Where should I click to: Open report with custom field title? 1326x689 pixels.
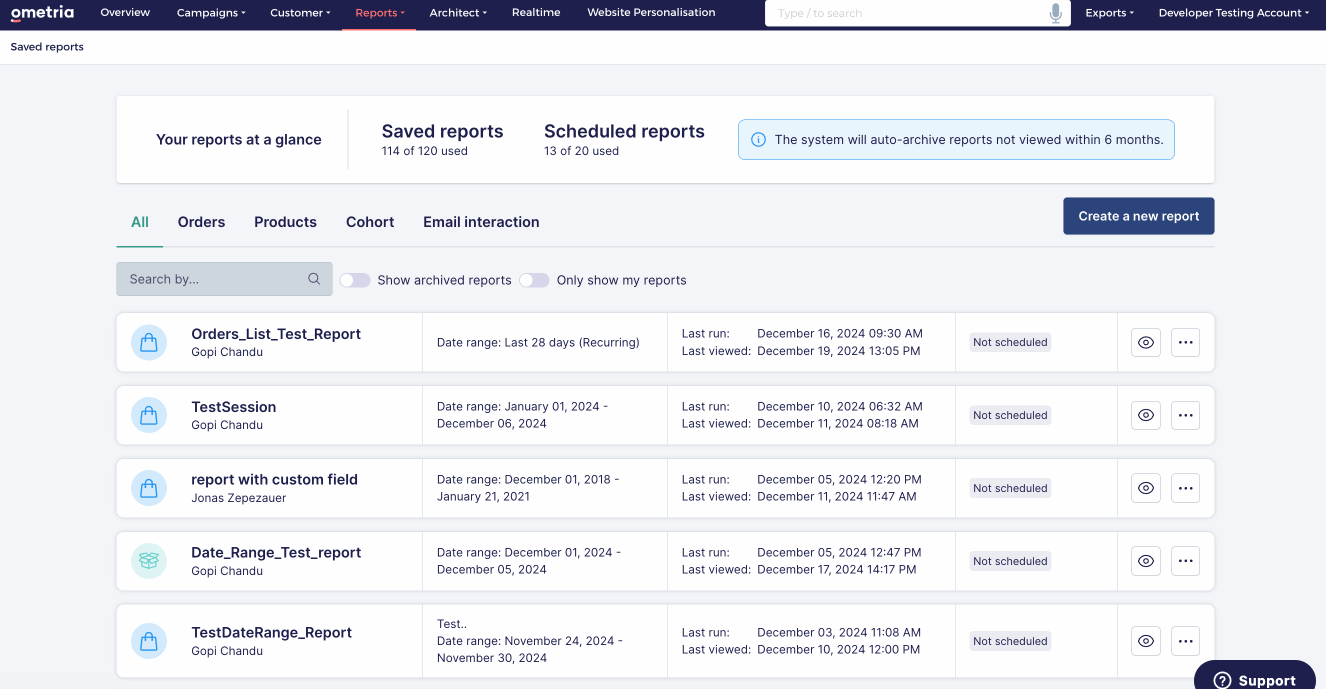tap(274, 480)
